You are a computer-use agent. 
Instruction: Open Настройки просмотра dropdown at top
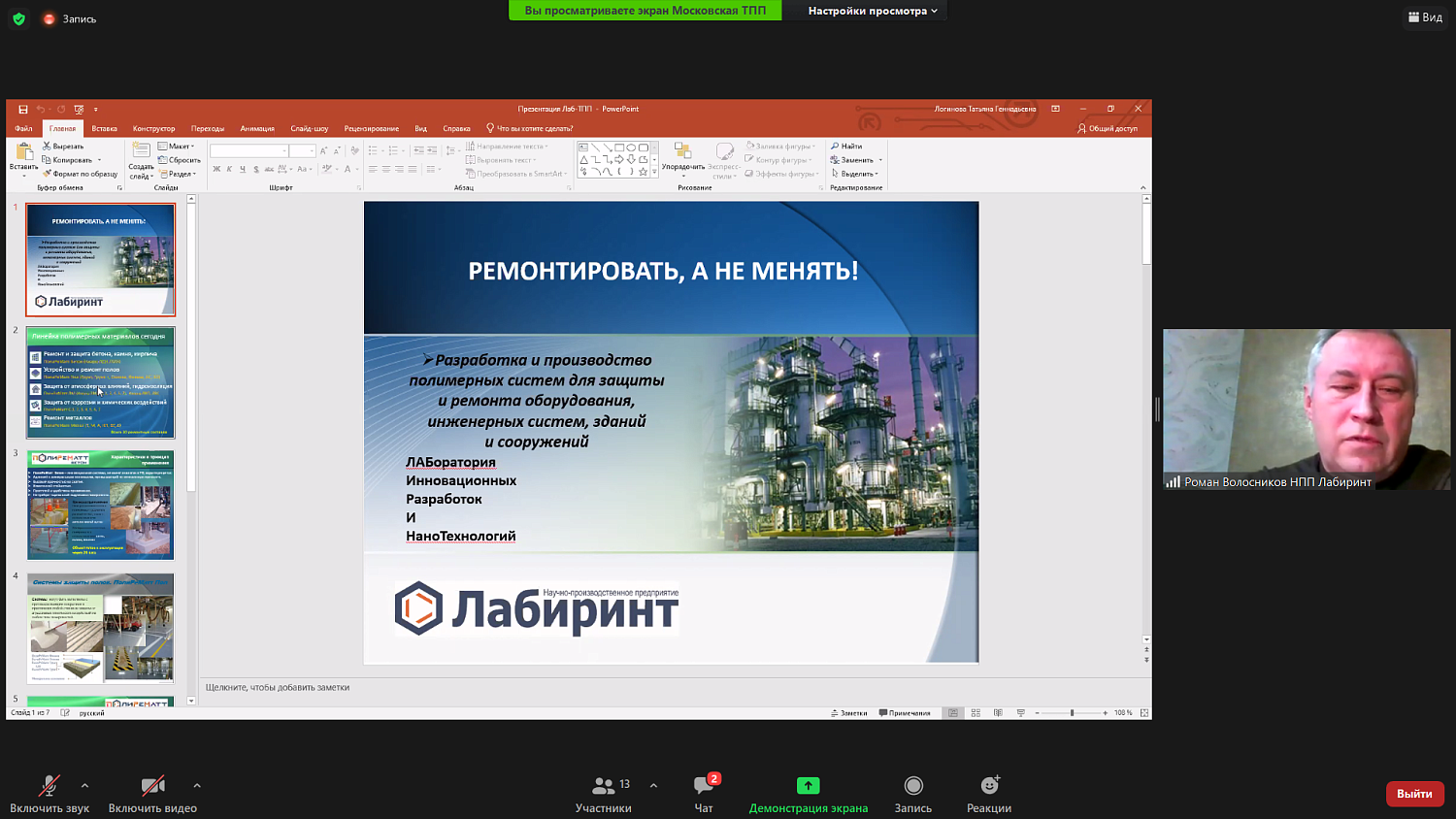[873, 11]
